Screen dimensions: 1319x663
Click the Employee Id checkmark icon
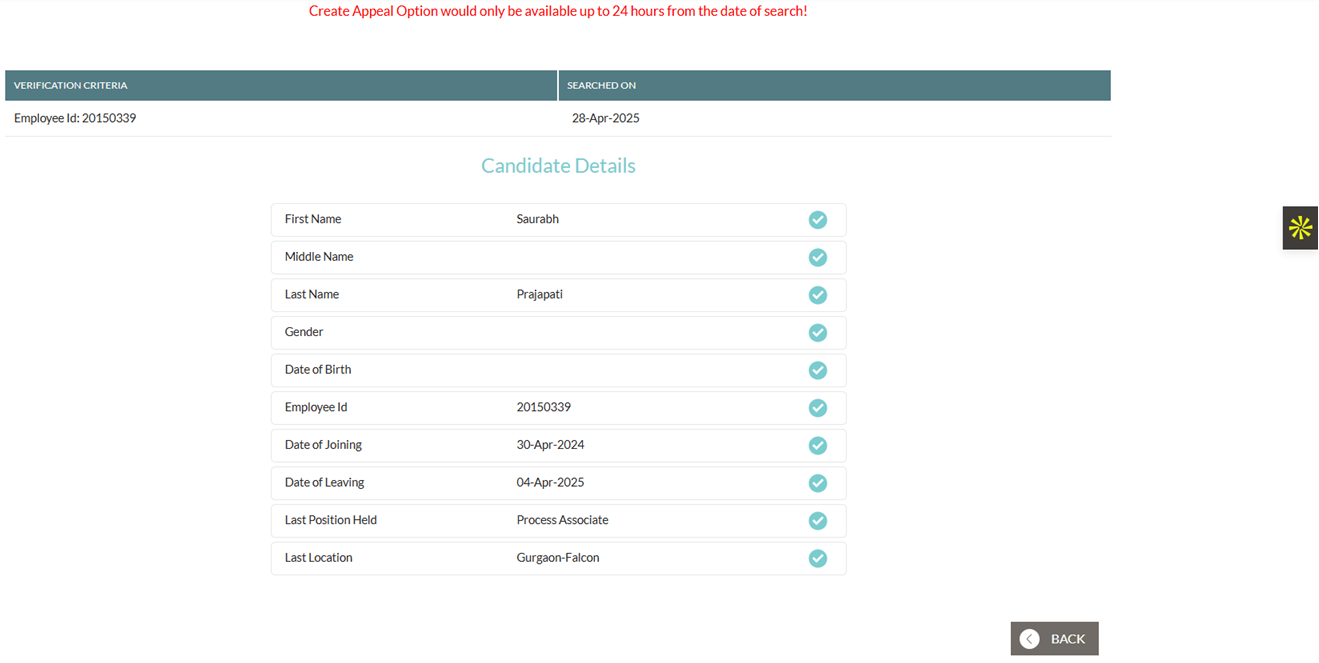[x=817, y=408]
